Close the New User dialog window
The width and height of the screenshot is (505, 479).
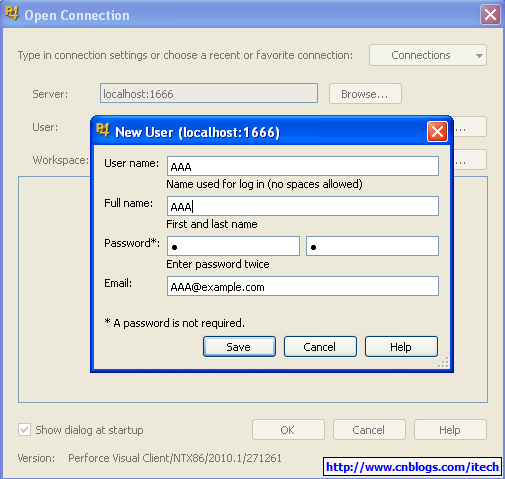(x=437, y=132)
